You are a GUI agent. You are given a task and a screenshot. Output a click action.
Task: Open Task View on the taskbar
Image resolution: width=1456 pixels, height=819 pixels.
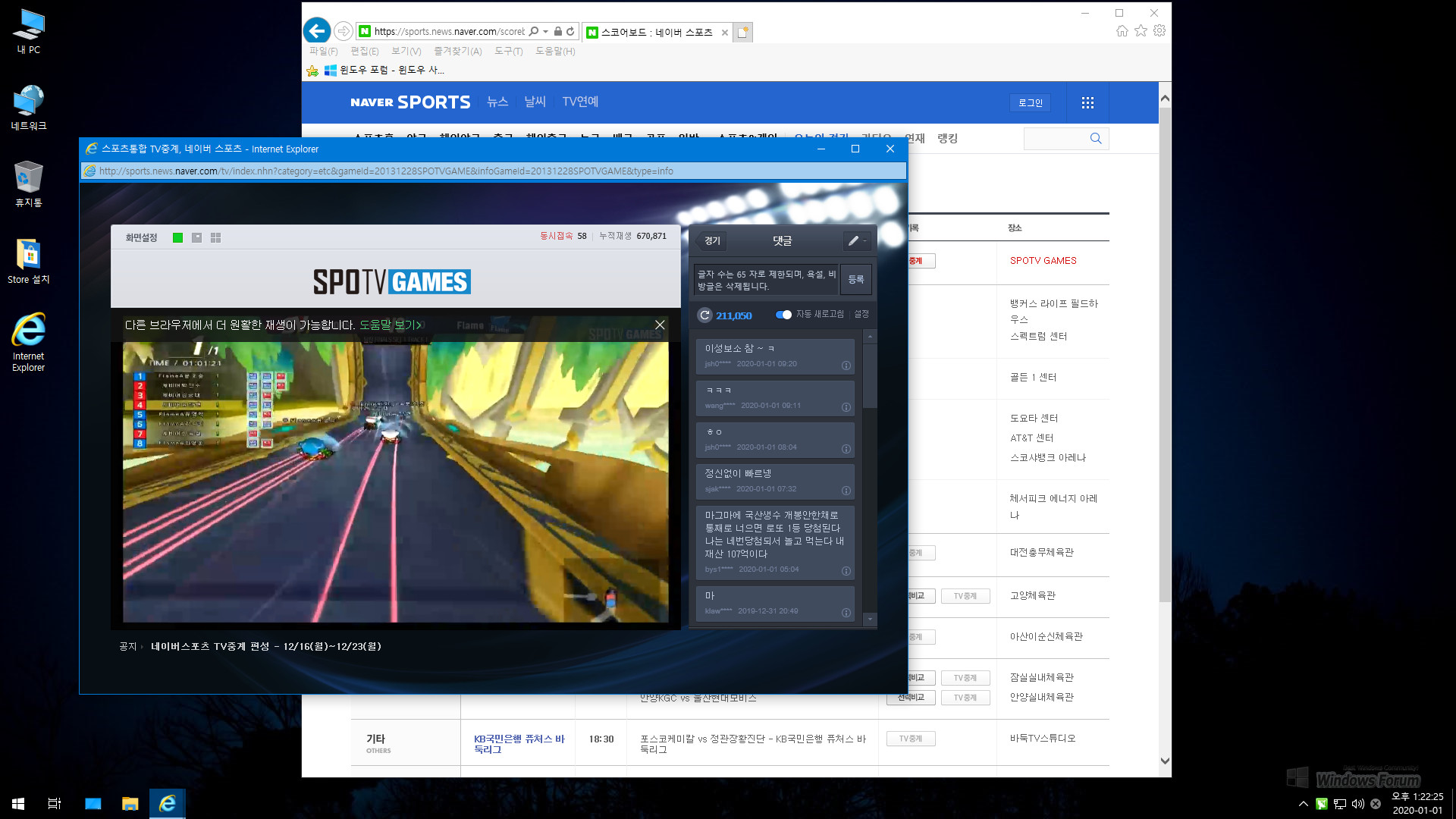pos(55,803)
